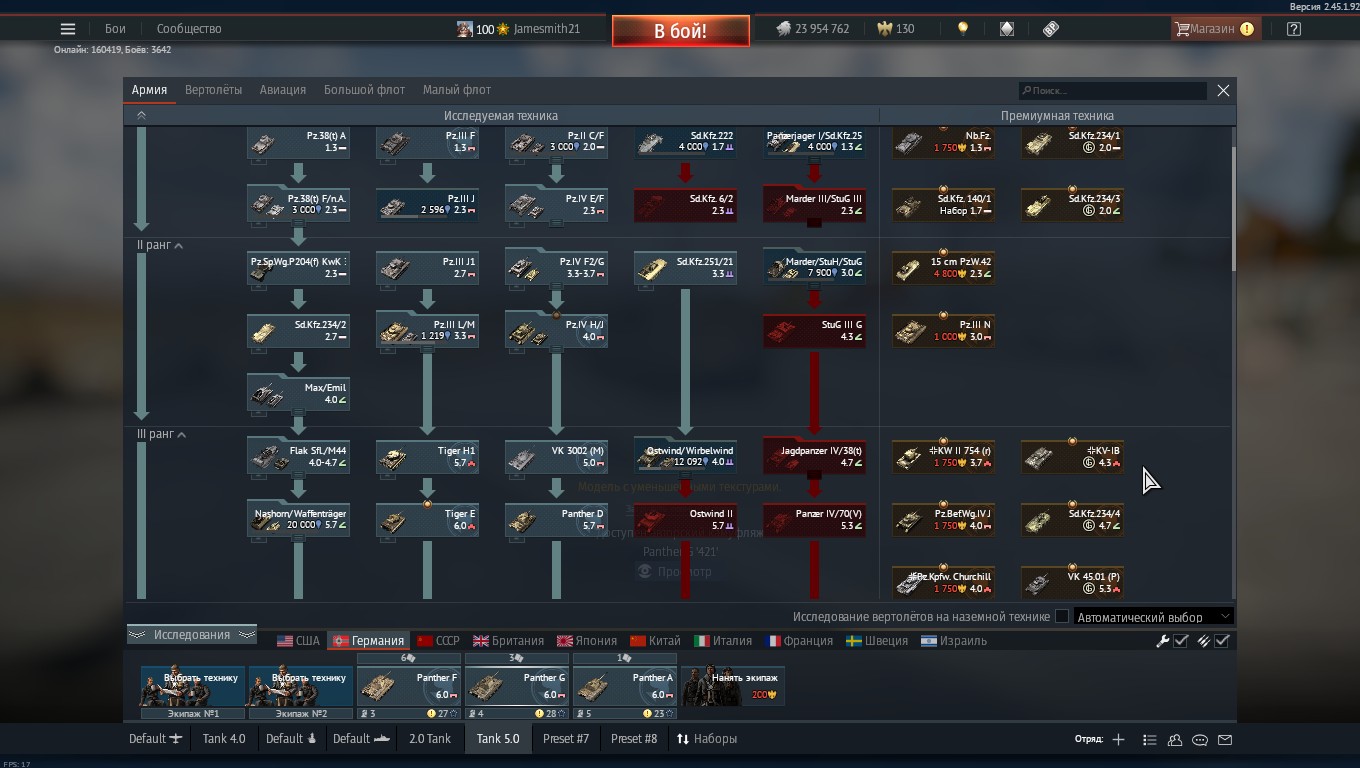
Task: Open the help question mark icon
Action: [x=1293, y=29]
